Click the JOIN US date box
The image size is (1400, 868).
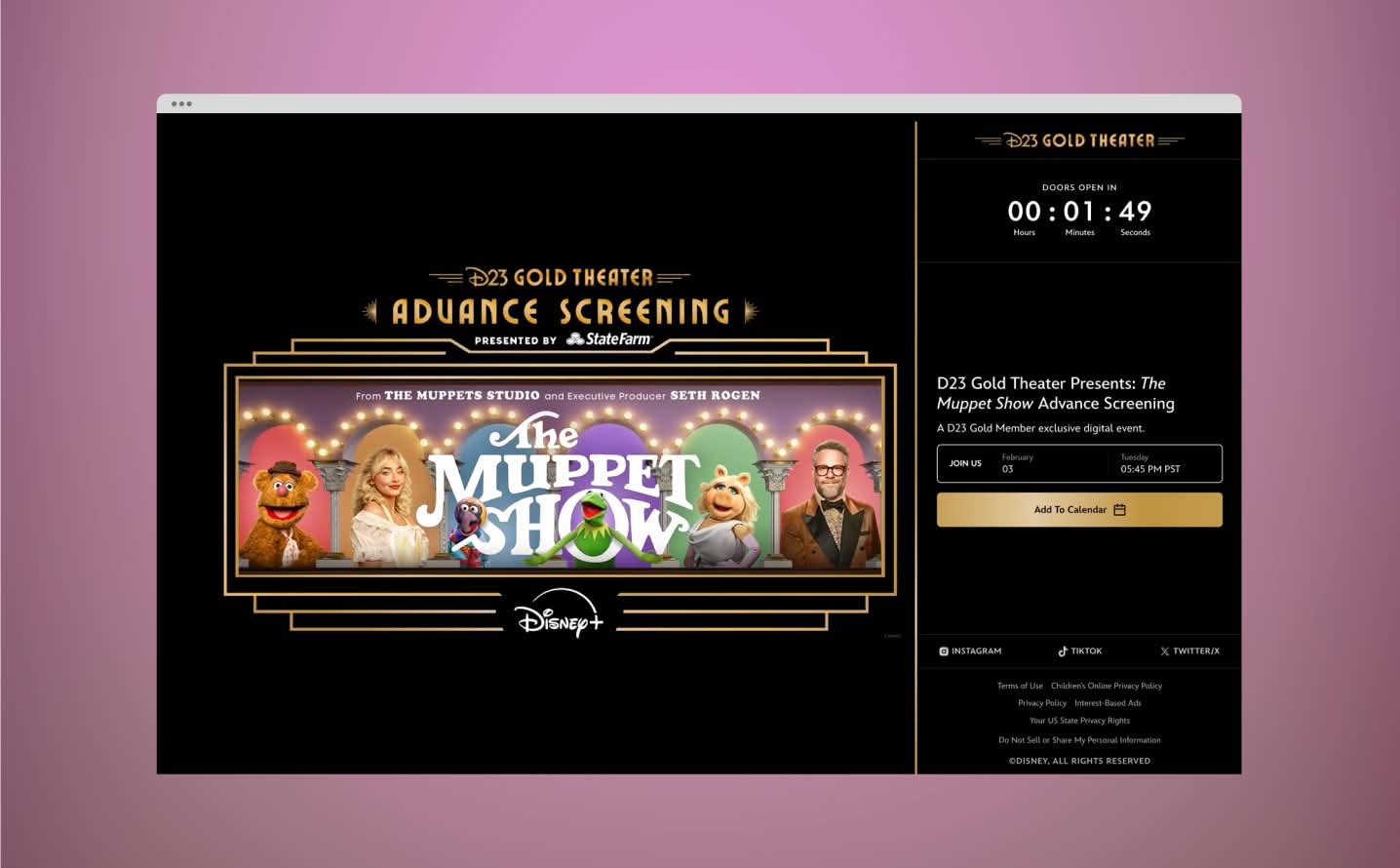point(1079,463)
